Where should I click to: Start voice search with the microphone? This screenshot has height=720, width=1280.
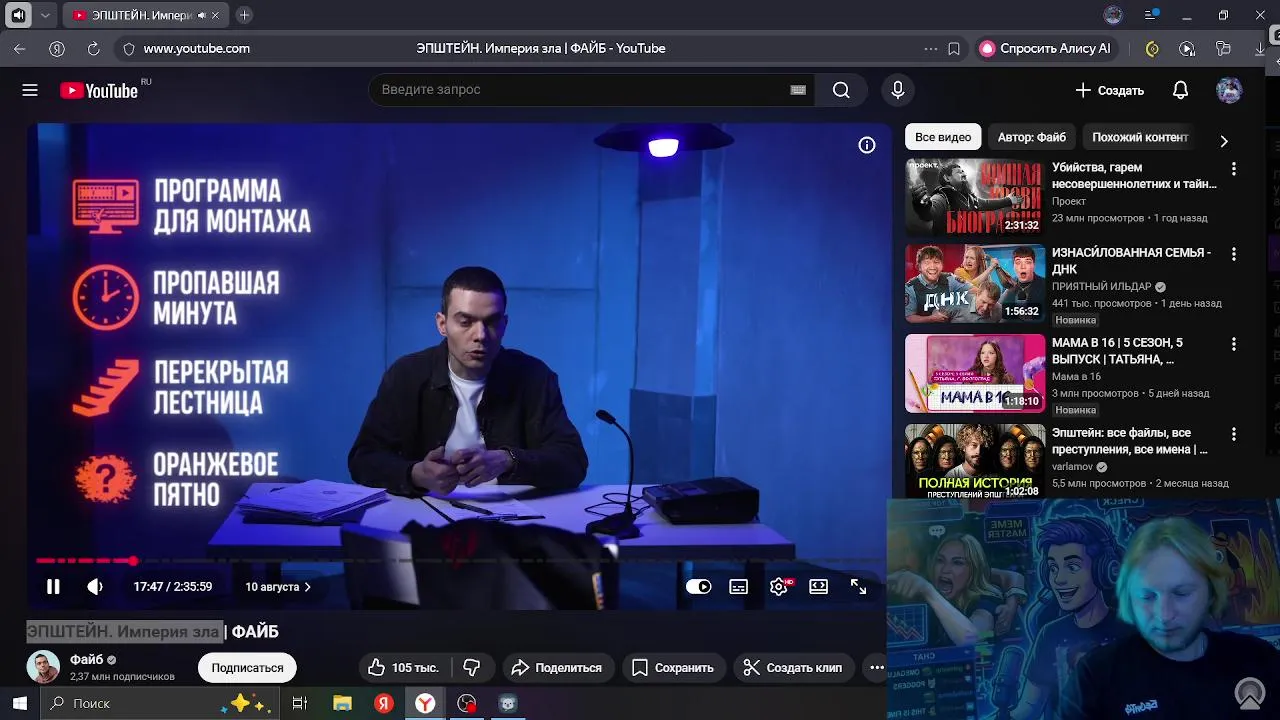click(x=898, y=90)
